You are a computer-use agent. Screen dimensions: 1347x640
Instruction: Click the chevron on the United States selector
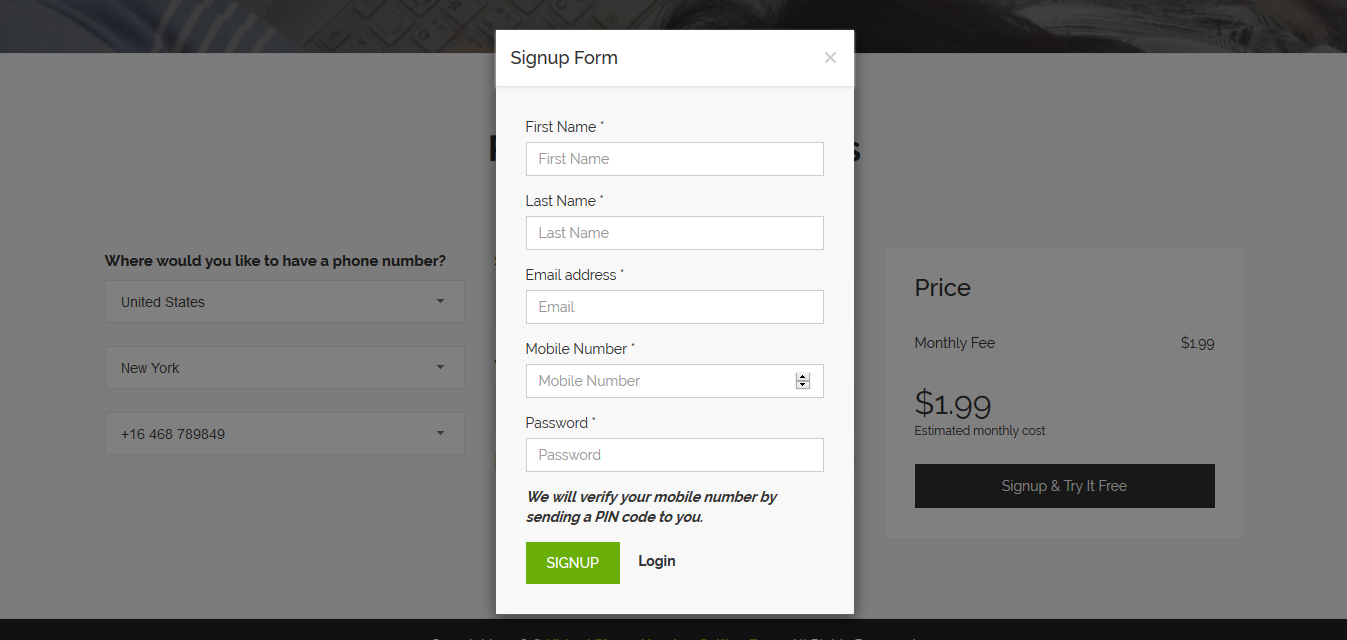tap(440, 301)
